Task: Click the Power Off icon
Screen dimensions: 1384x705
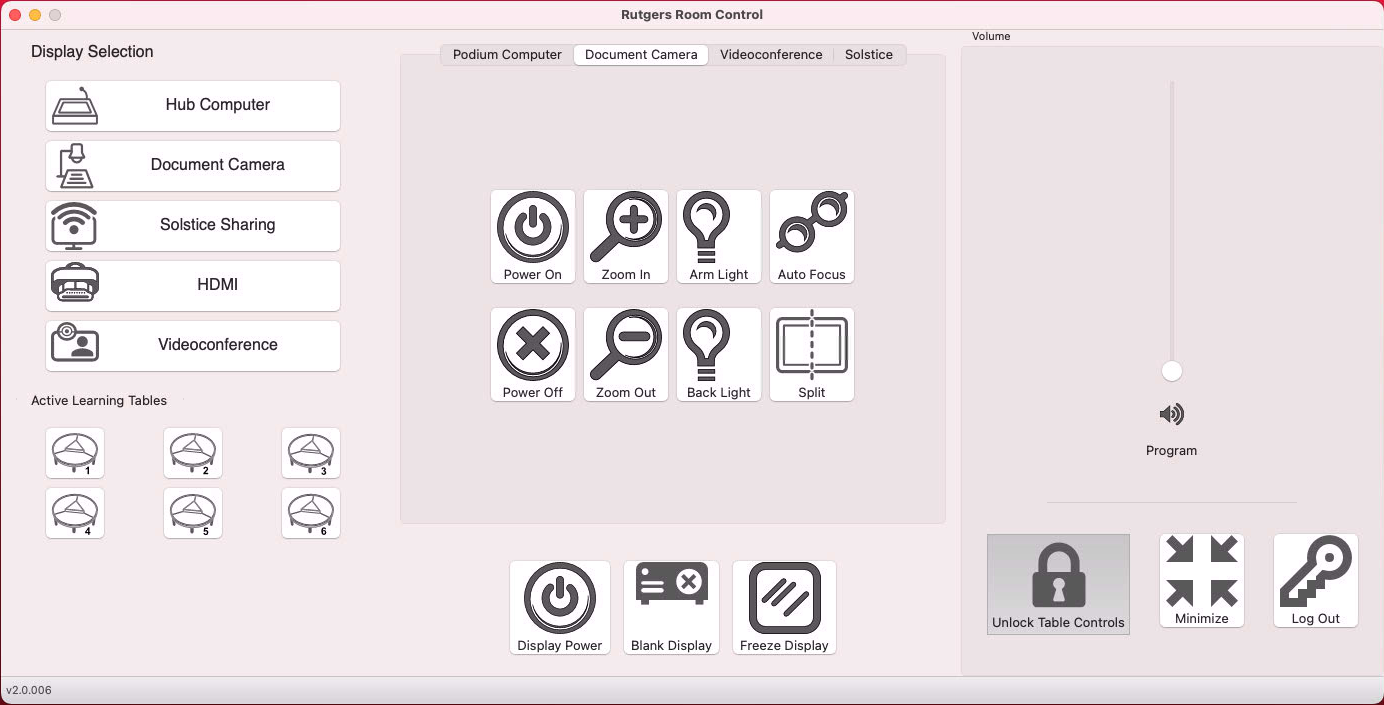Action: point(533,354)
